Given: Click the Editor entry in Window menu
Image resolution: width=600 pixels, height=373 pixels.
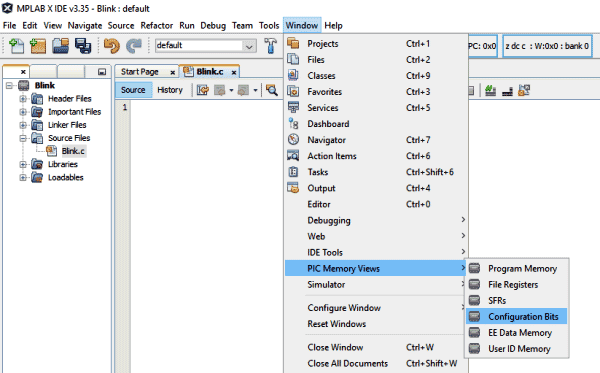Looking at the screenshot, I should pyautogui.click(x=375, y=204).
